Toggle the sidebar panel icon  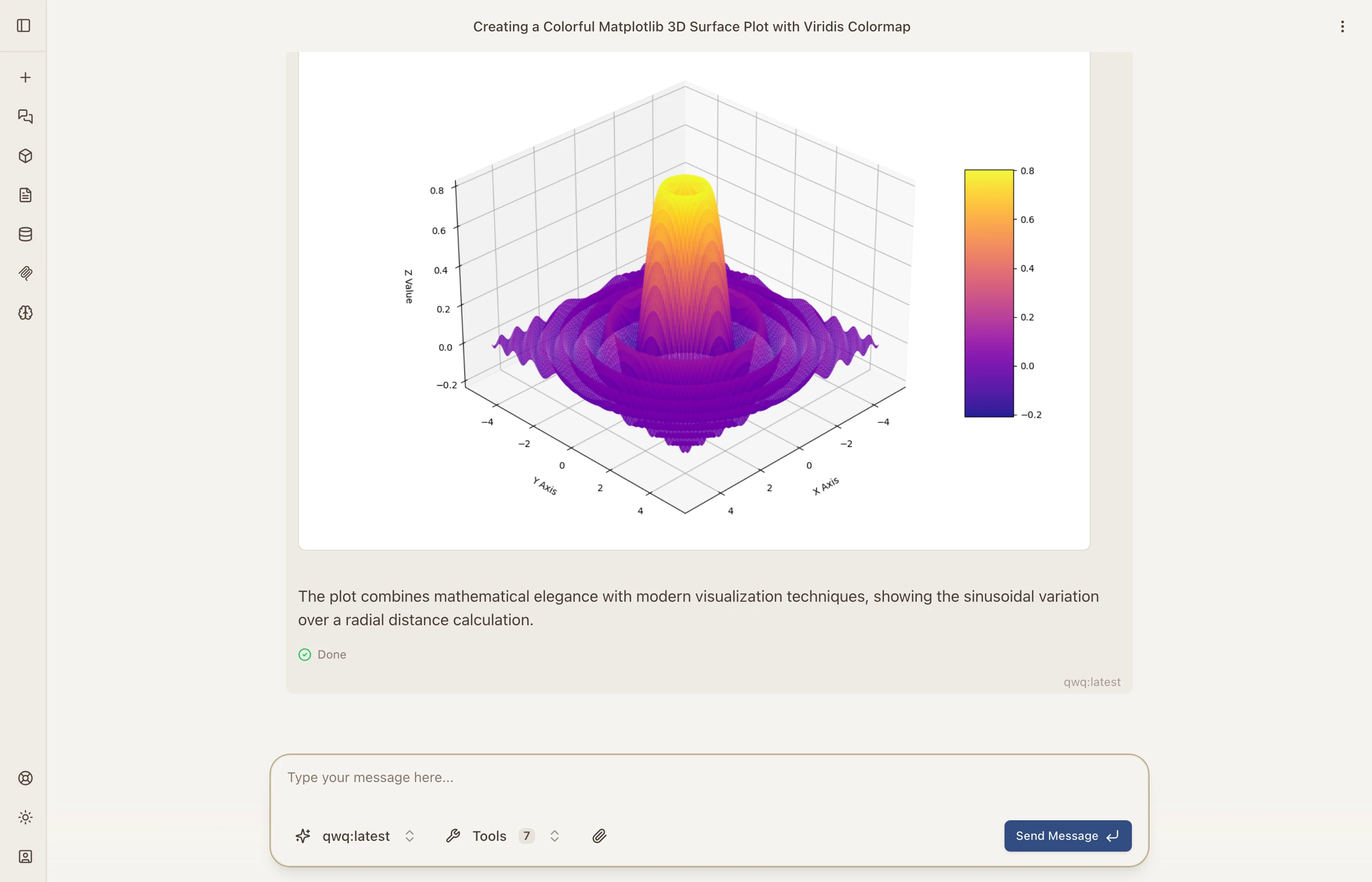pos(24,26)
